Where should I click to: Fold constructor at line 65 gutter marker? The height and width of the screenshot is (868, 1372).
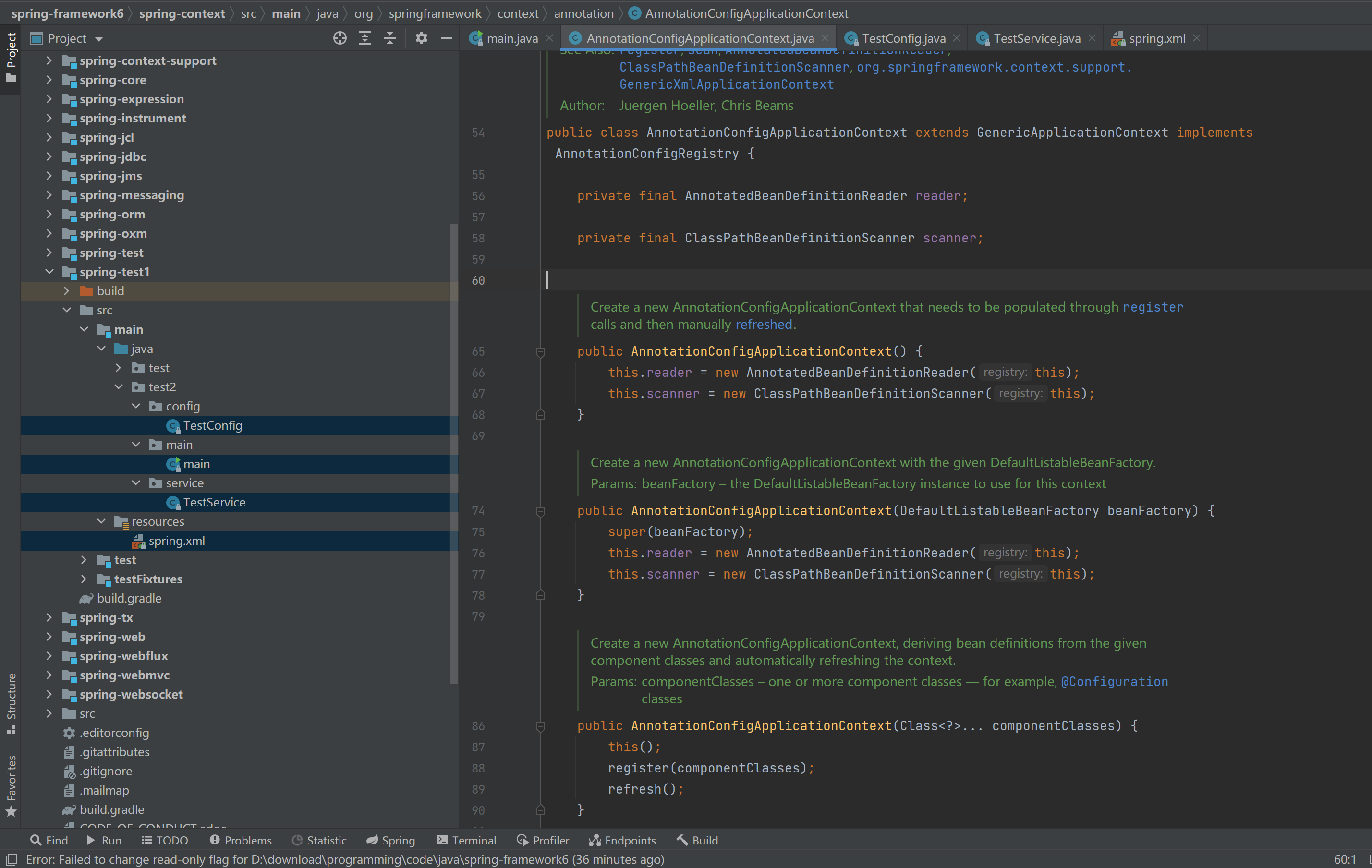click(x=541, y=352)
